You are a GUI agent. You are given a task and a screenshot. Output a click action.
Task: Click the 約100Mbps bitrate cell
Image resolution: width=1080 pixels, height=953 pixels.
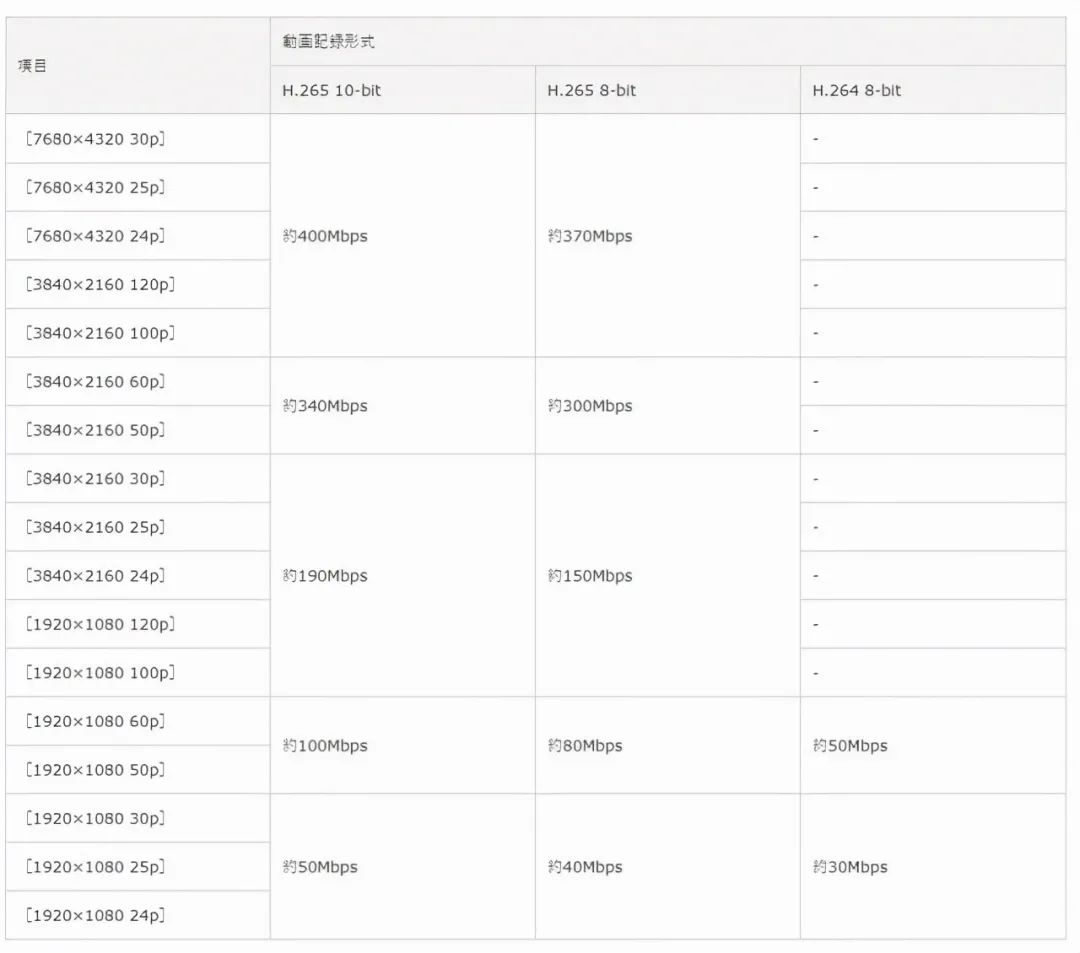[x=325, y=746]
